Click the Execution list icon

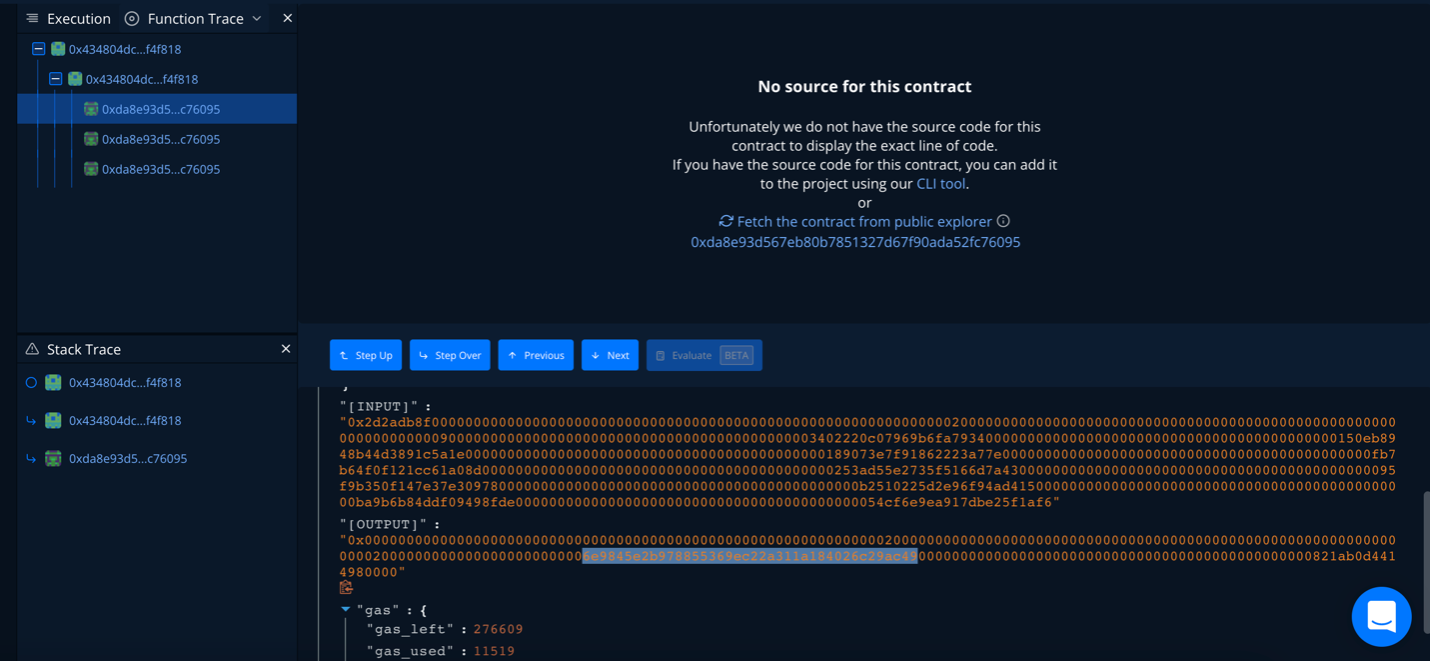click(x=31, y=18)
